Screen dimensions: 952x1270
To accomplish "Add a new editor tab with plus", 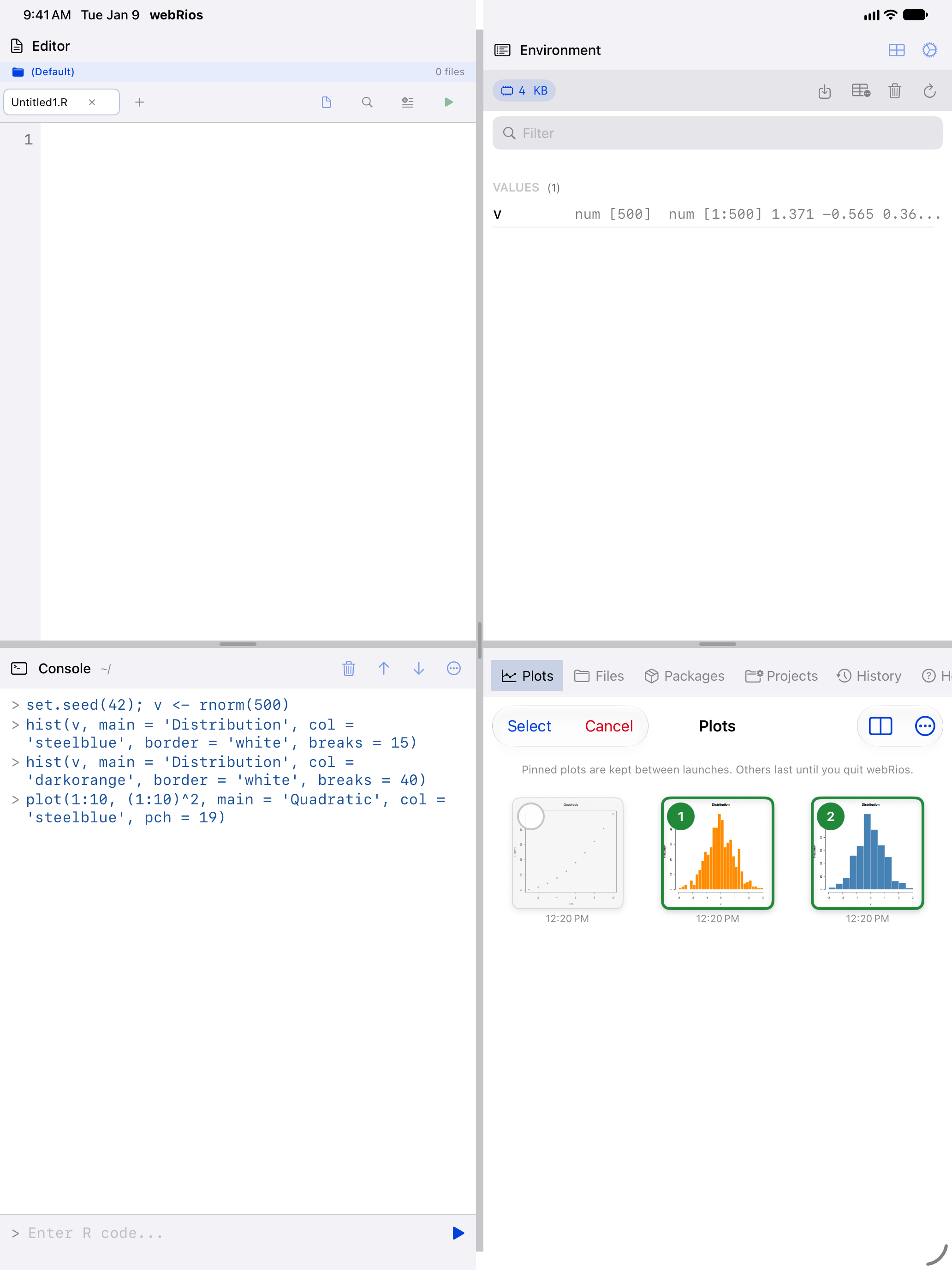I will point(139,102).
